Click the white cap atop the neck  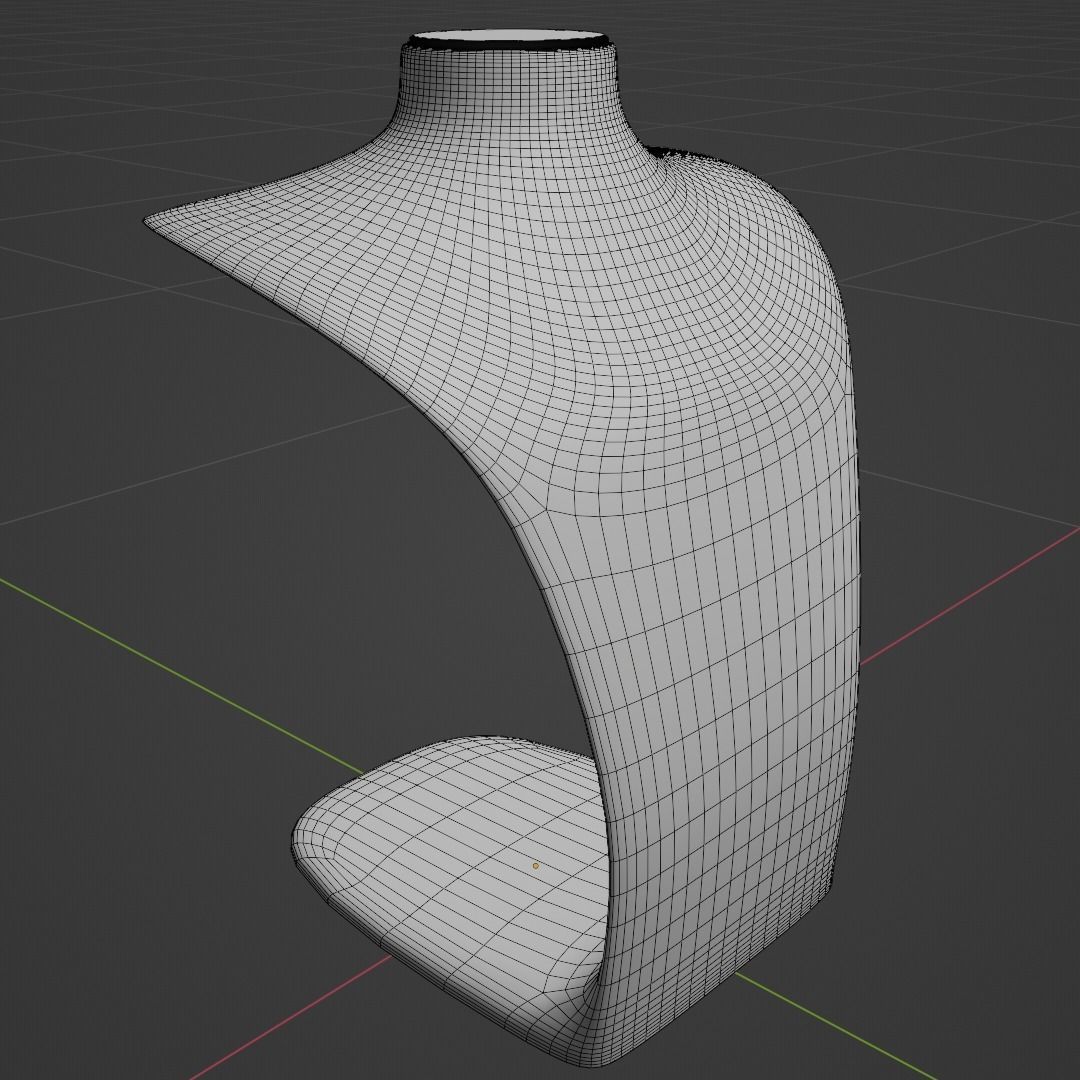[508, 37]
